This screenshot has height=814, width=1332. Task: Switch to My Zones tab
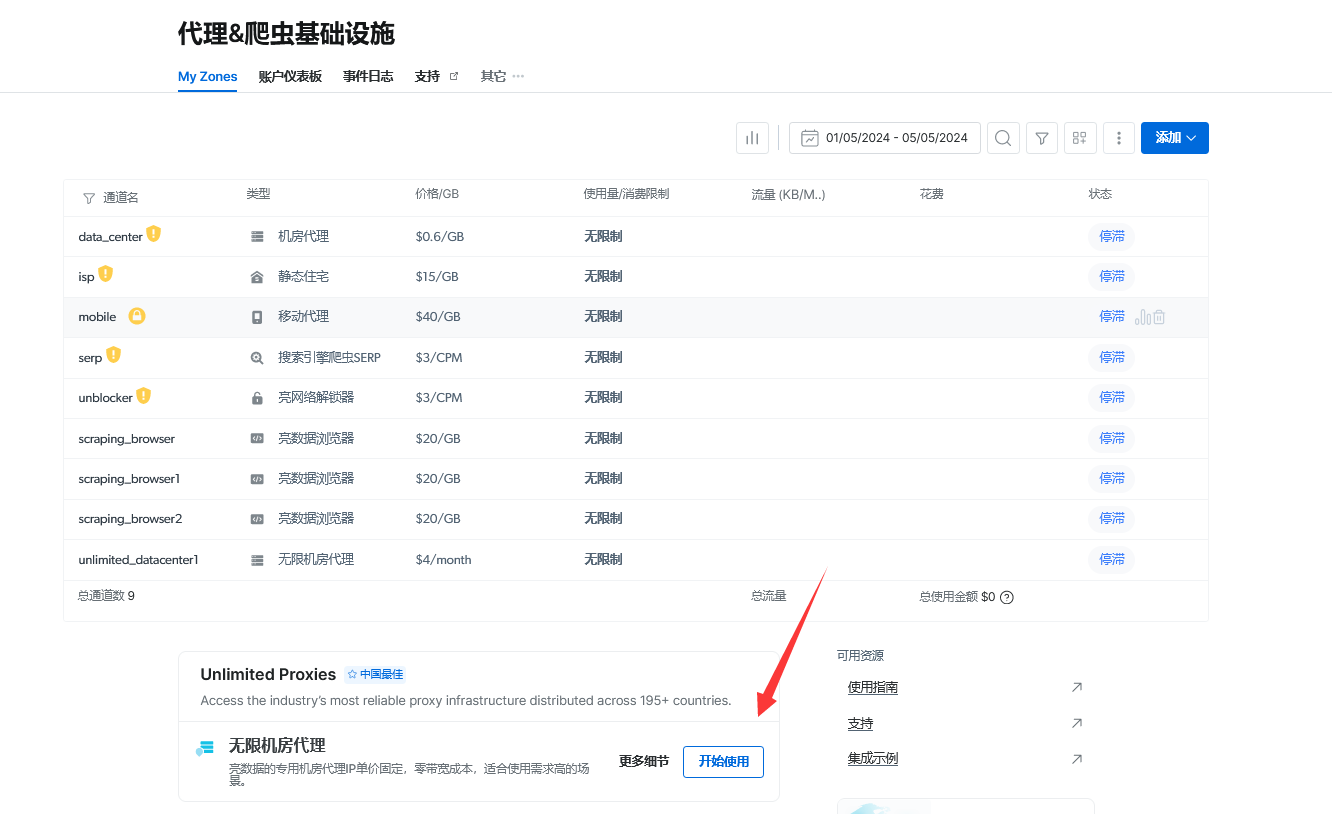208,76
